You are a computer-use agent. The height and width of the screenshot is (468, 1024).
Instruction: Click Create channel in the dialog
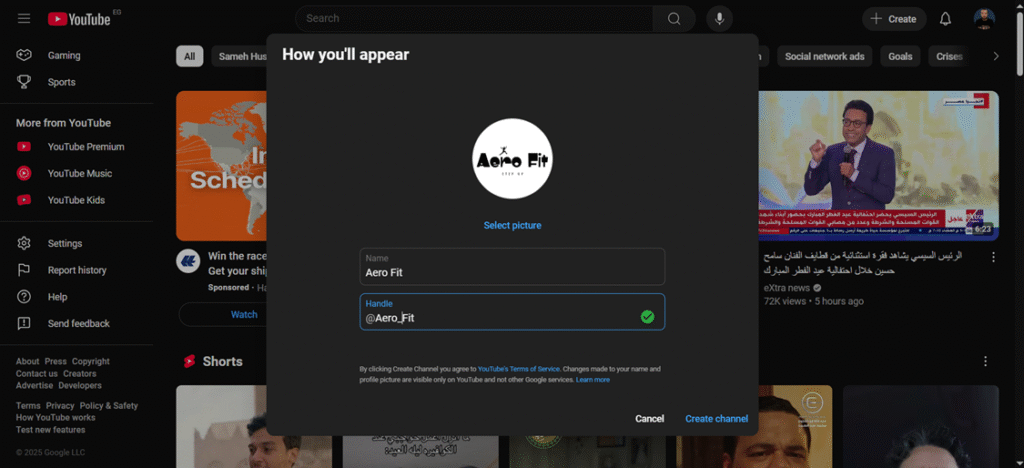point(716,419)
